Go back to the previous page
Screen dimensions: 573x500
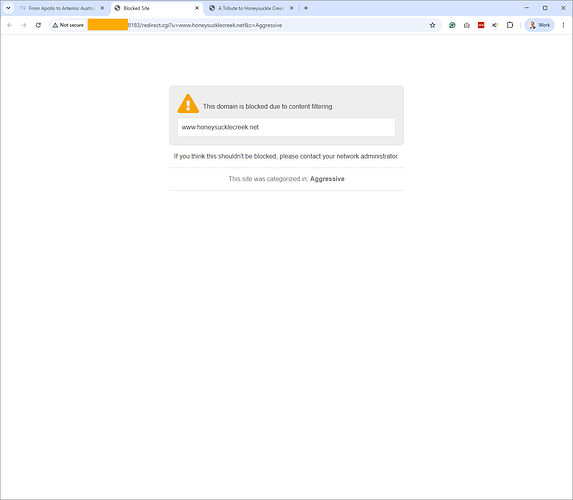coord(10,25)
